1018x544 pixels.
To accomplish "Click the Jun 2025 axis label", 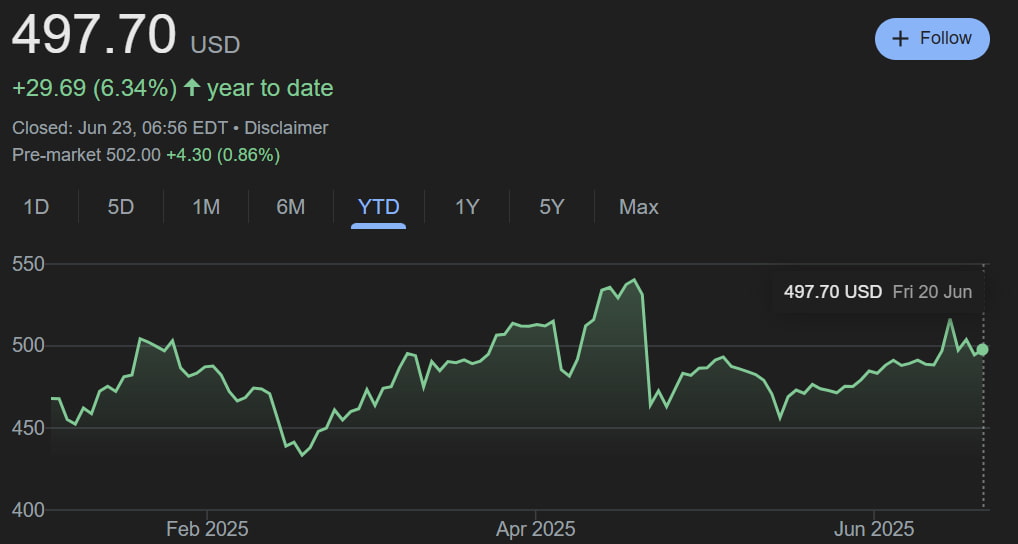I will (x=874, y=528).
